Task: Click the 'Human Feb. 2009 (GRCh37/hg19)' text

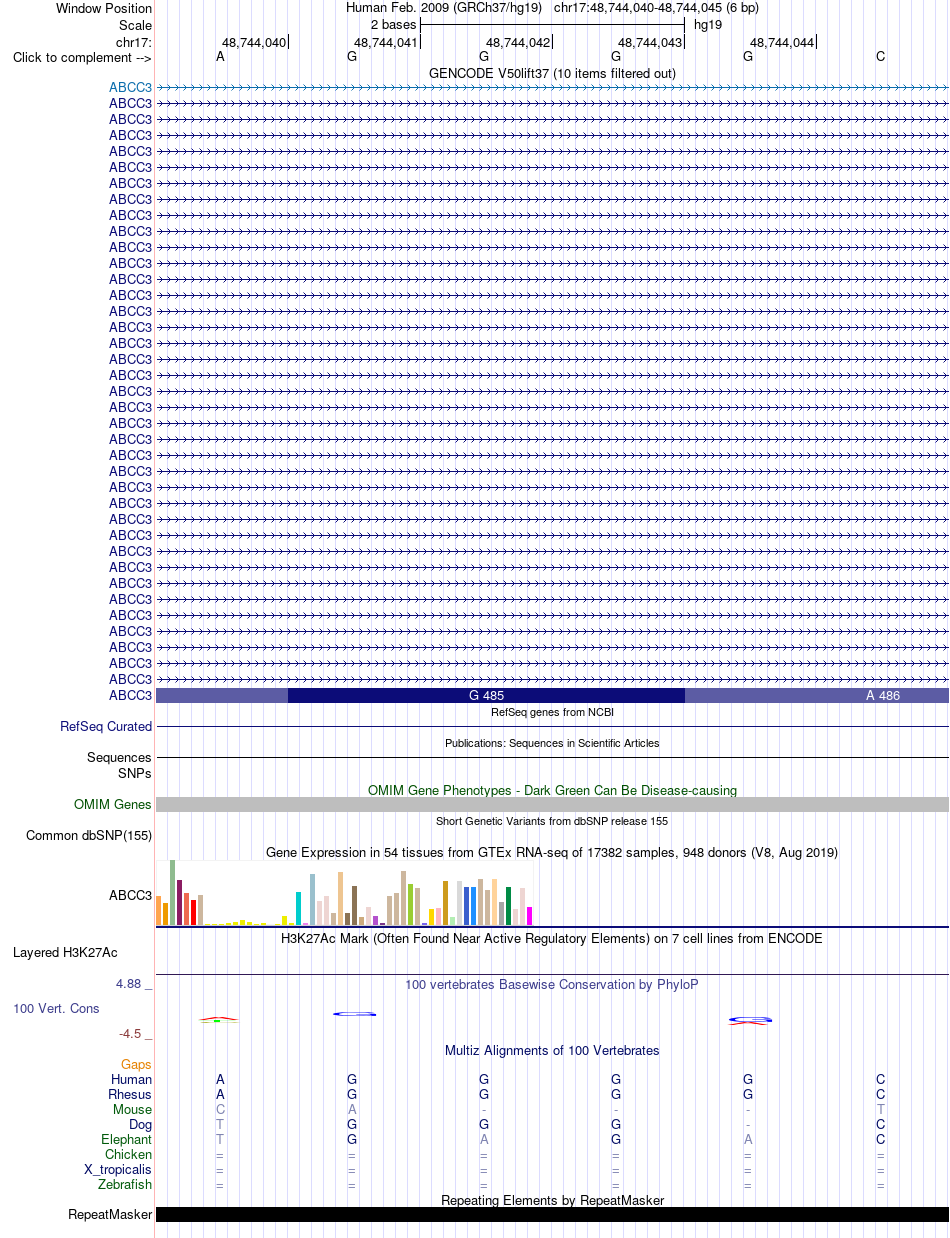Action: [444, 8]
